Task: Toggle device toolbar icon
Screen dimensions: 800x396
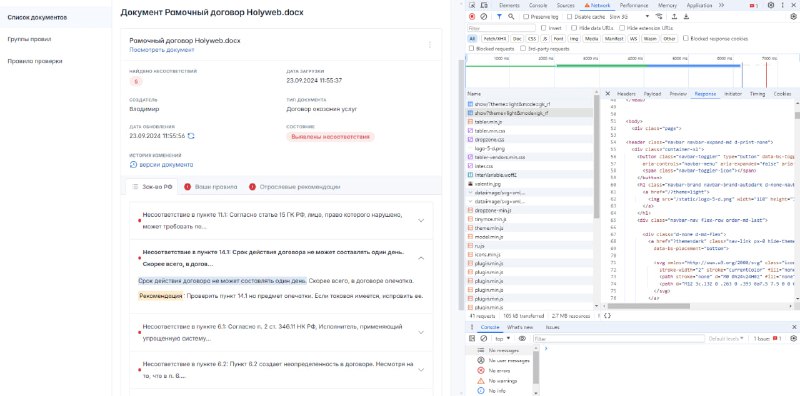Action: [x=484, y=5]
